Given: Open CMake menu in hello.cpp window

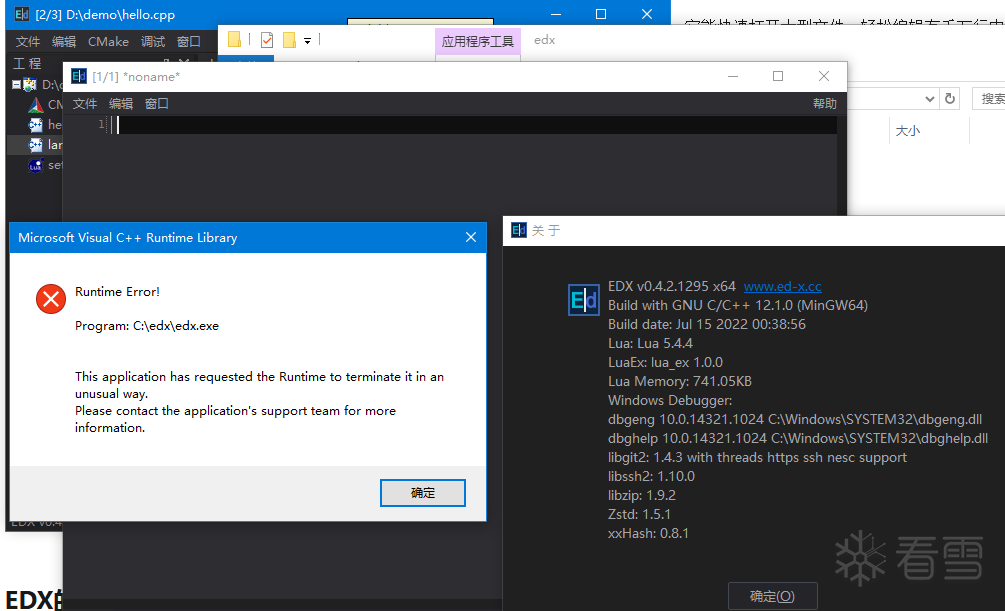Looking at the screenshot, I should [x=108, y=42].
